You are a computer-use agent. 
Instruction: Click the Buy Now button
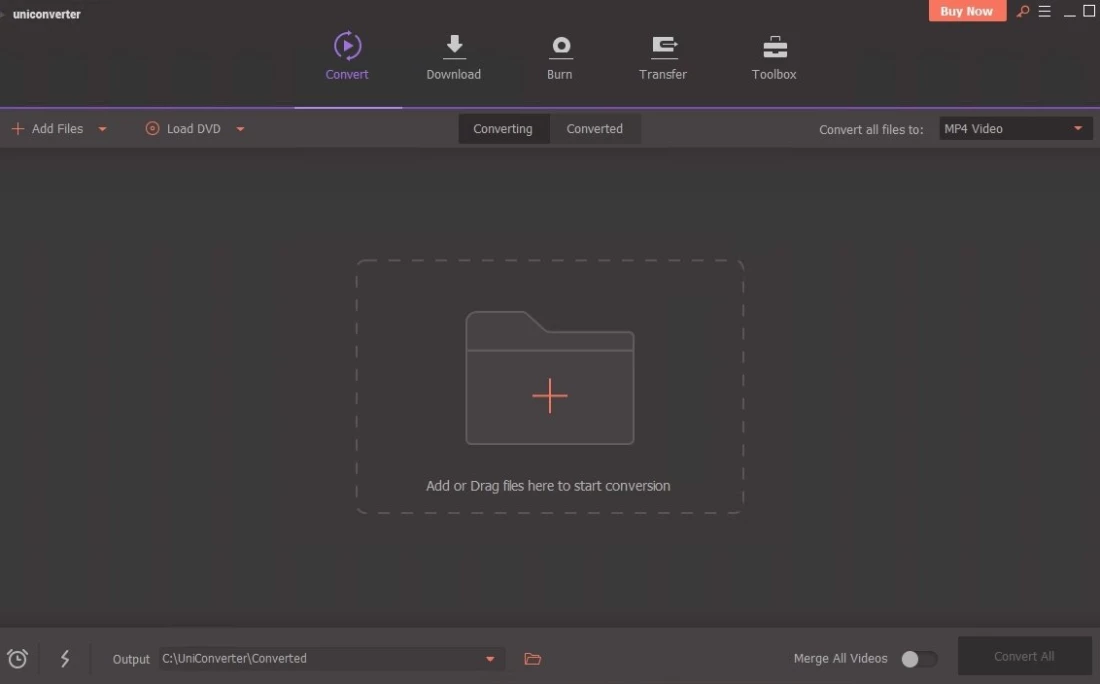(x=966, y=12)
